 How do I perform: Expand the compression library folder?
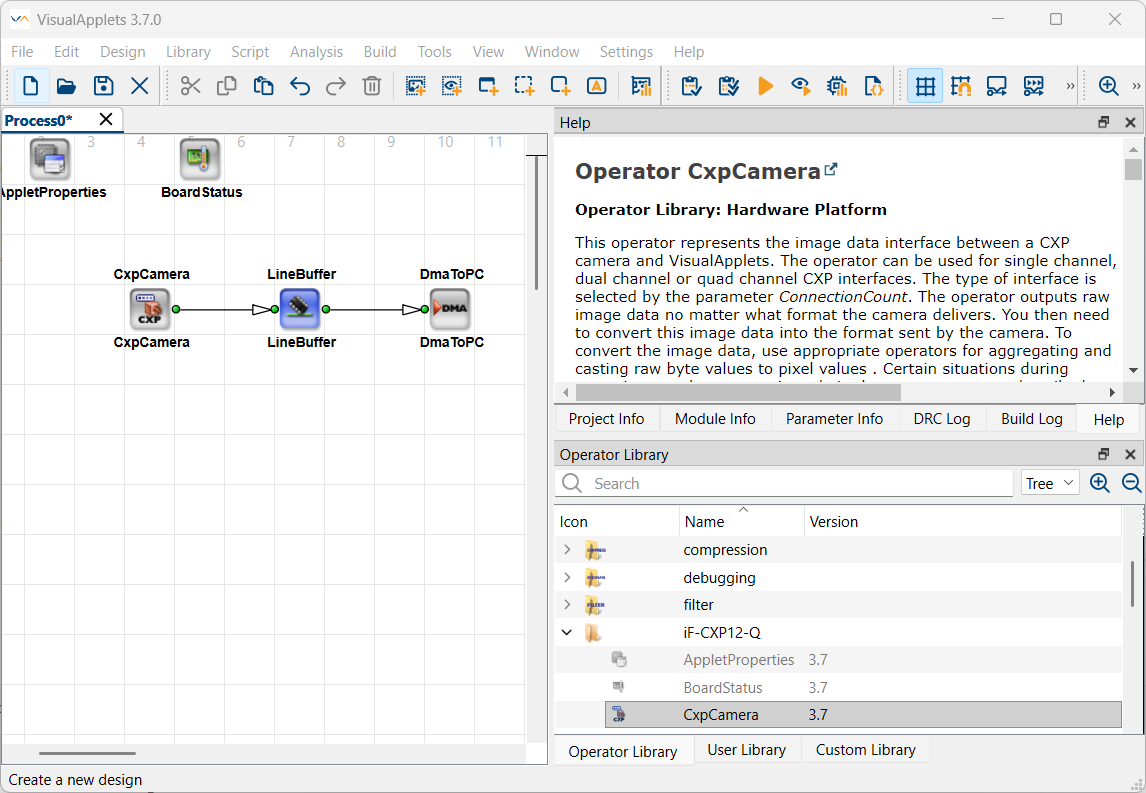[567, 550]
